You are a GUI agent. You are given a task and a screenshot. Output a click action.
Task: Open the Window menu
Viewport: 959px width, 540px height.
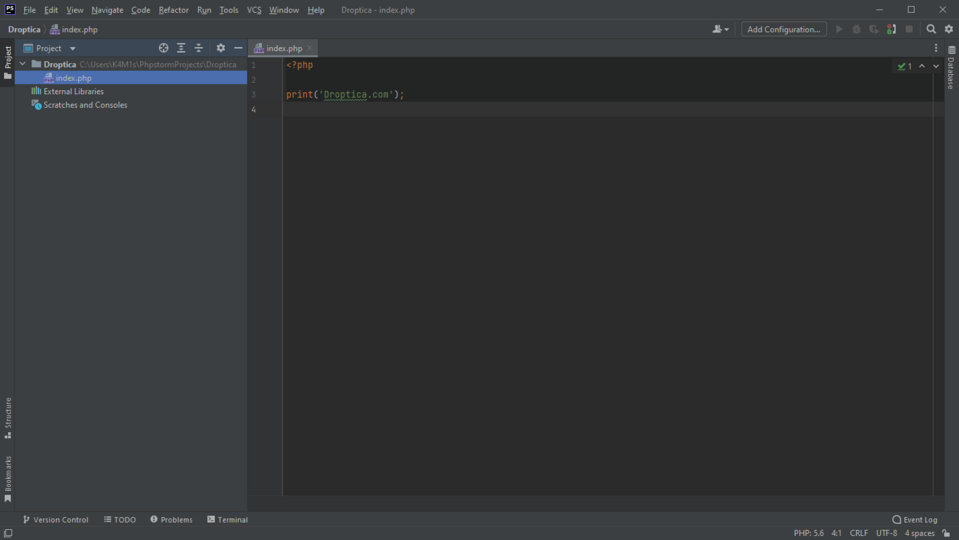(284, 10)
